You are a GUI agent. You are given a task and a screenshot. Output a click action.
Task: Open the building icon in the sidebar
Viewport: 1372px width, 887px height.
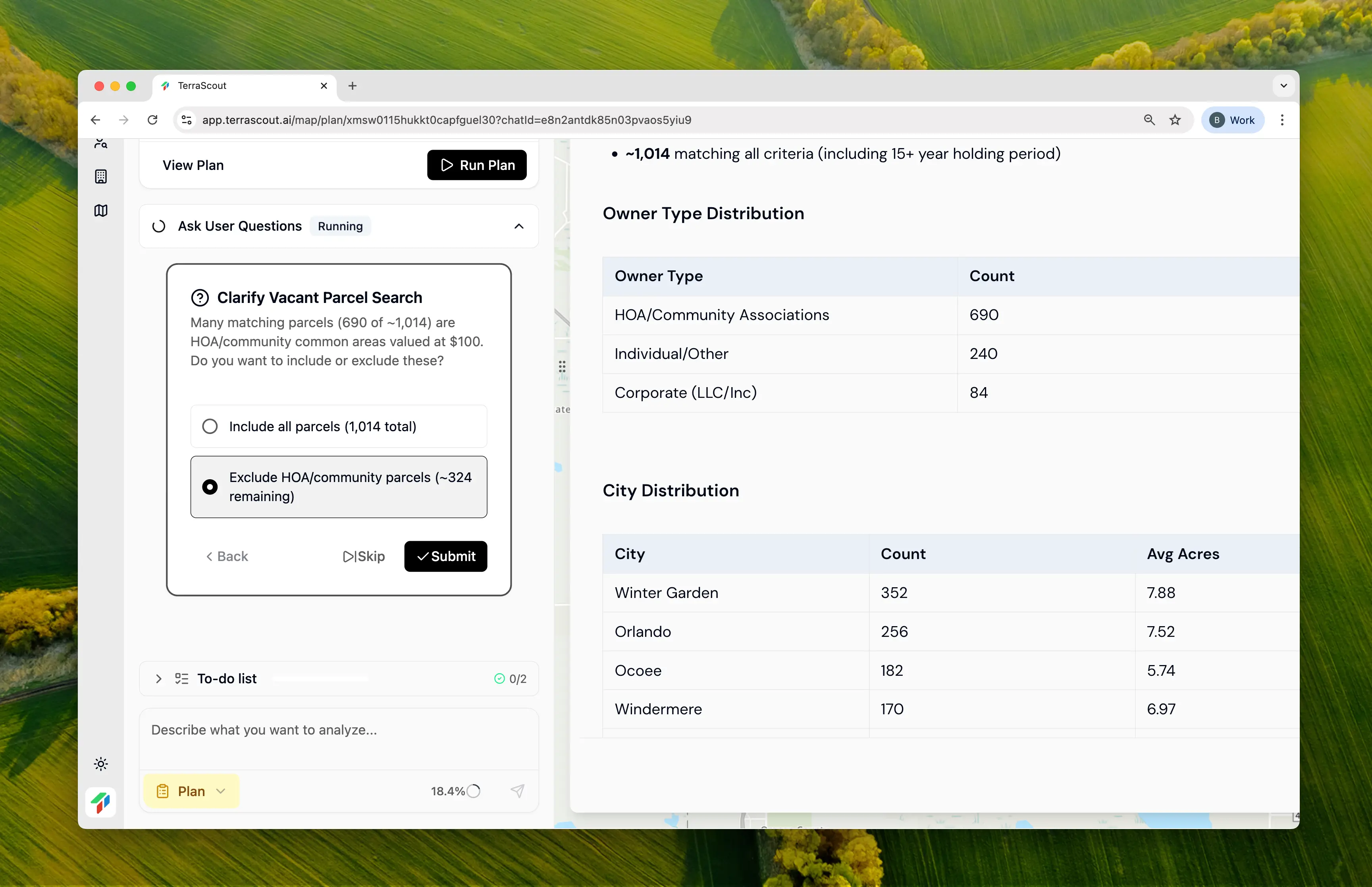pyautogui.click(x=101, y=176)
